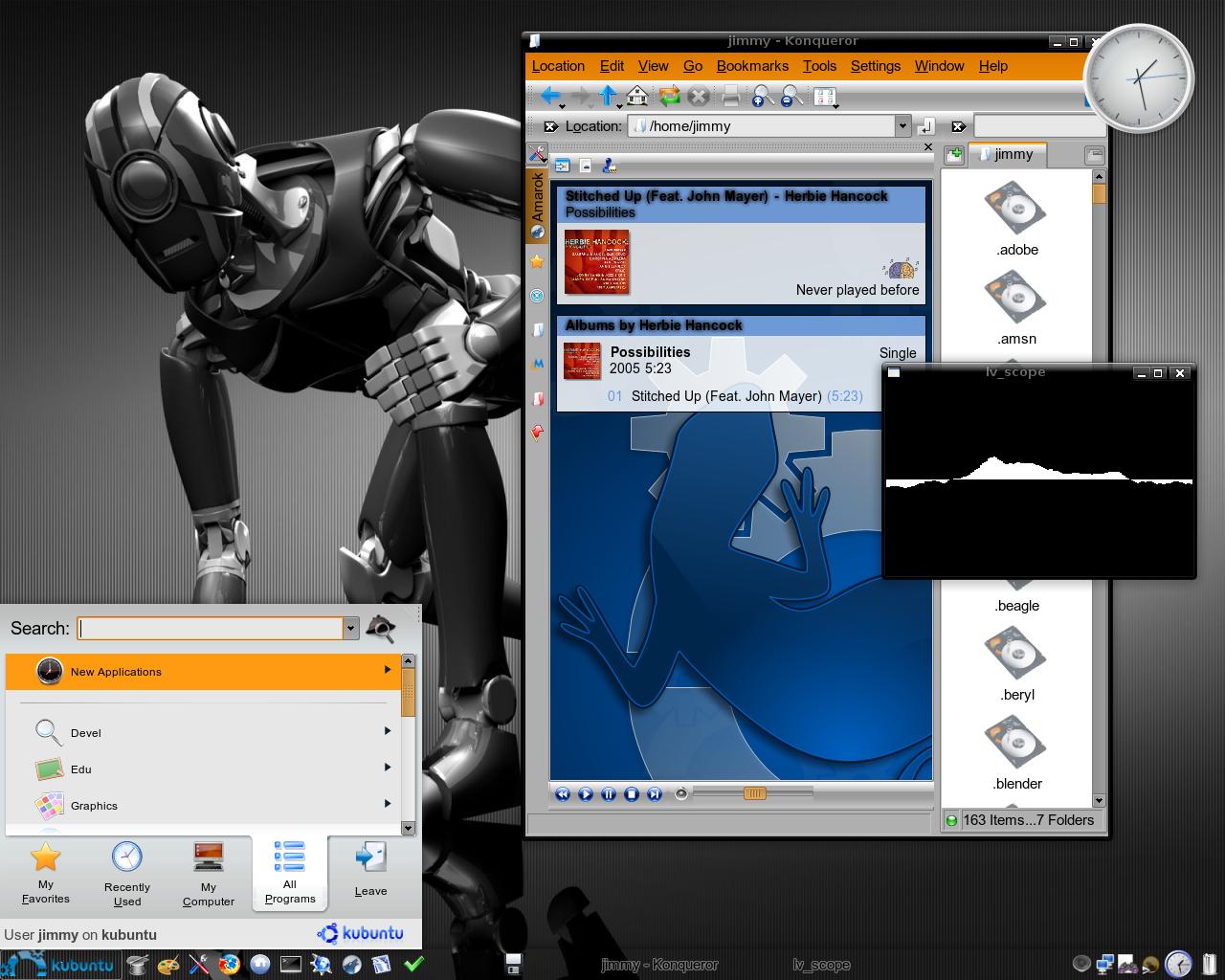The width and height of the screenshot is (1225, 980).
Task: Stop playback in Amarok sidebar player
Action: 632,793
